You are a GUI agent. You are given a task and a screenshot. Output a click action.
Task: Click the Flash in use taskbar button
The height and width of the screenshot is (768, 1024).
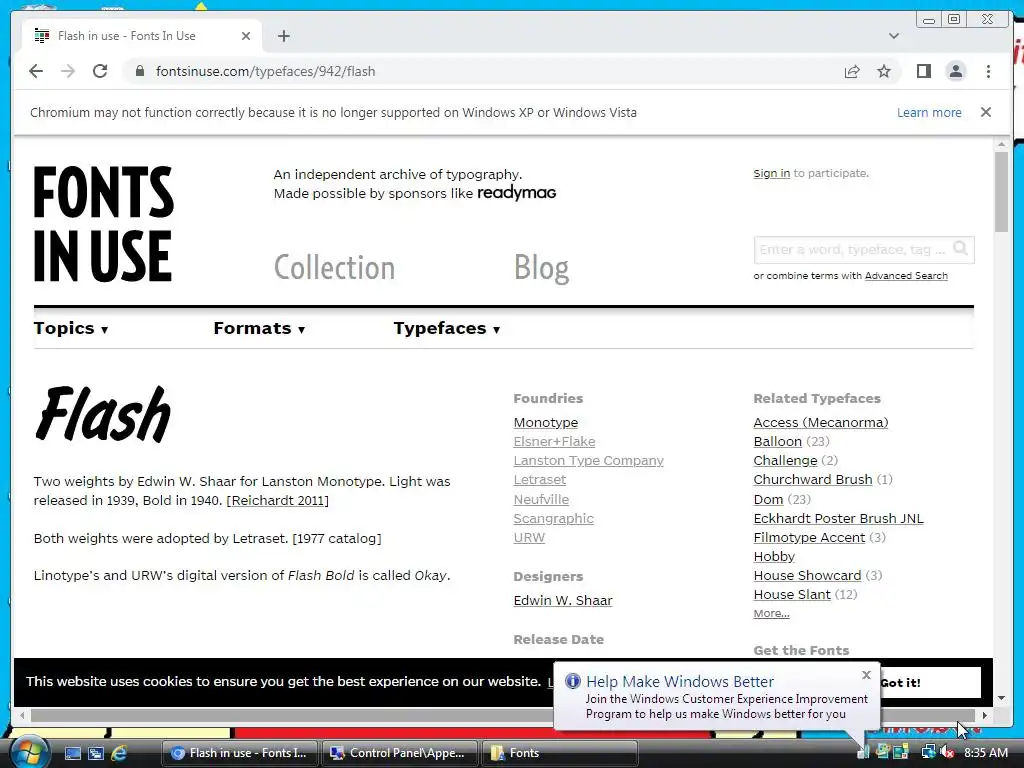click(239, 753)
